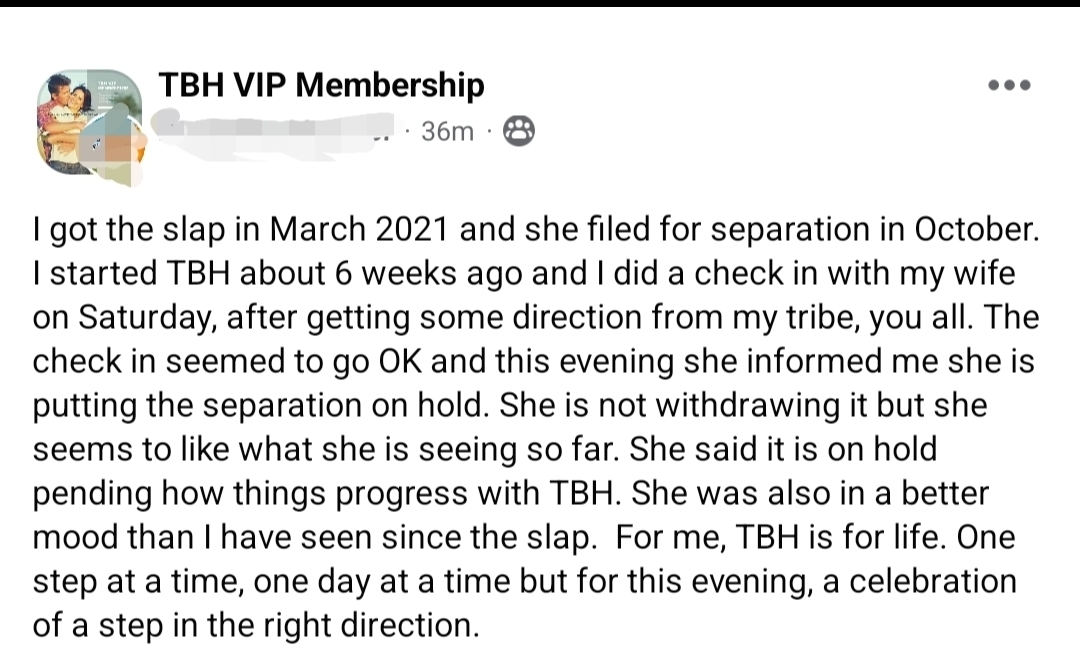This screenshot has width=1080, height=658.
Task: Open the TBH VIP Membership group name
Action: (x=321, y=86)
